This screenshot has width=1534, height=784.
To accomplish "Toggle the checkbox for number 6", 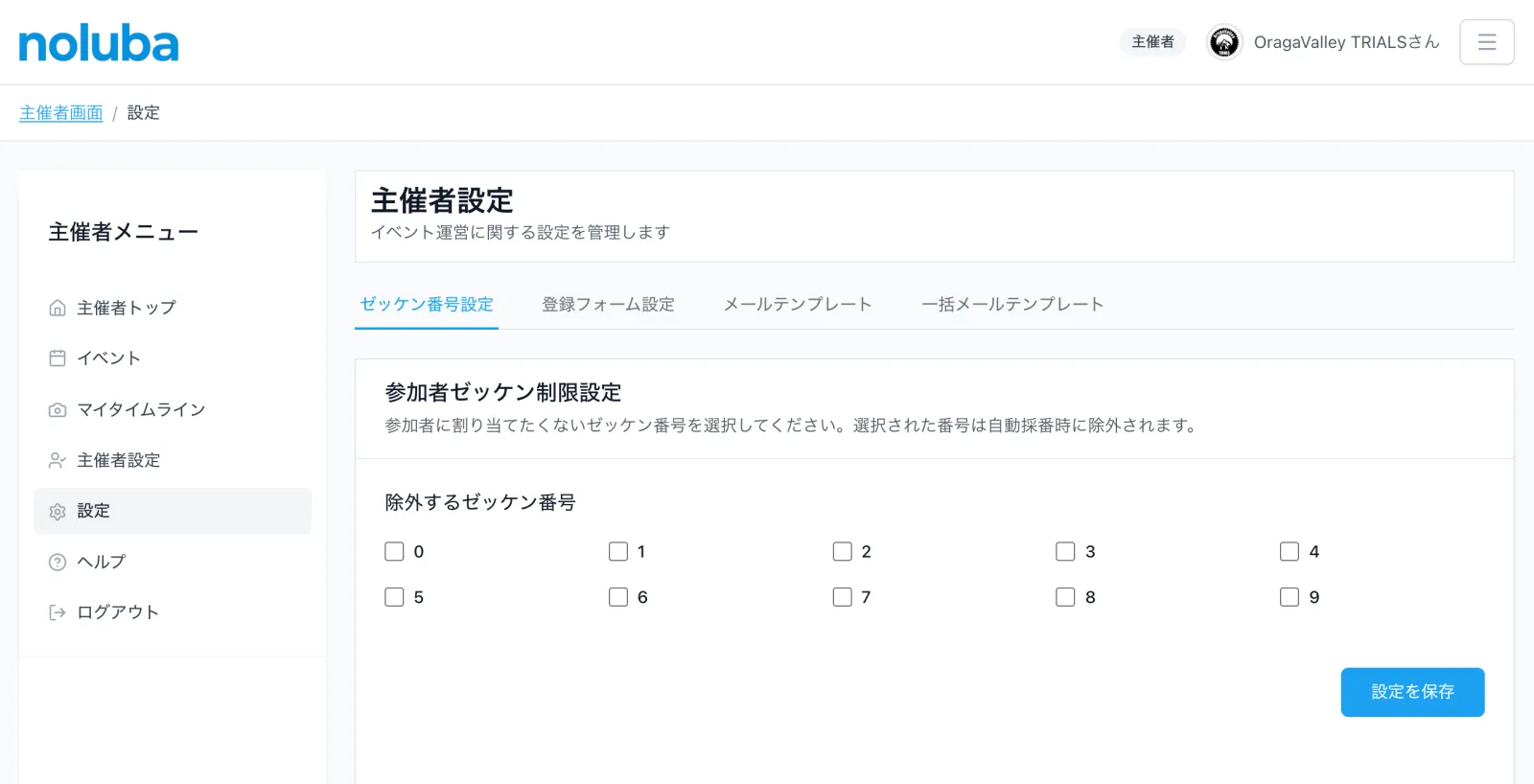I will click(x=618, y=597).
